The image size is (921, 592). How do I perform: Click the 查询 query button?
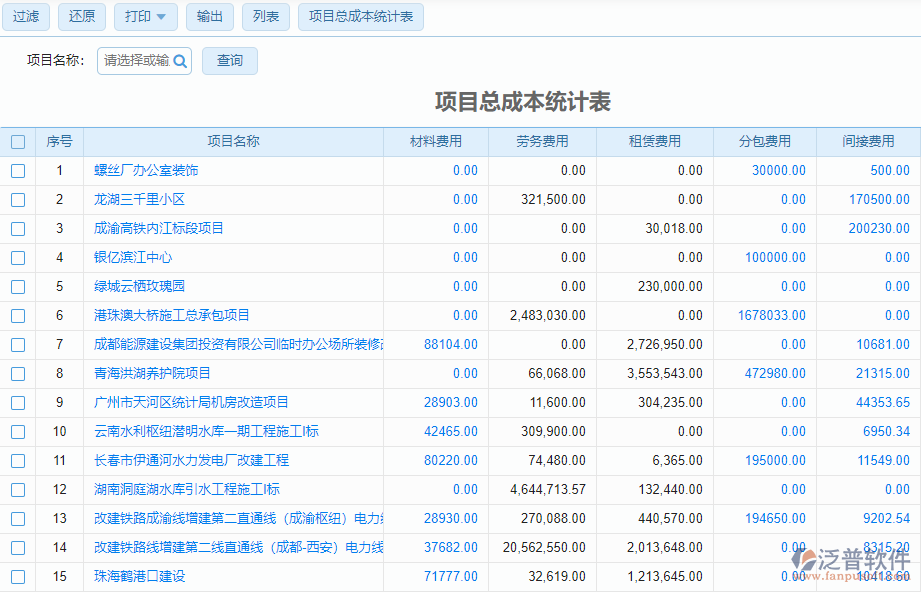point(229,61)
